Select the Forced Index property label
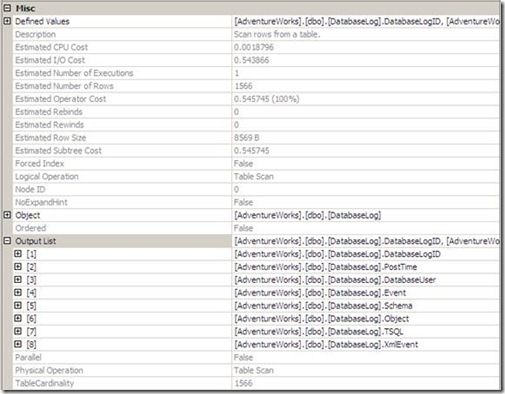The height and width of the screenshot is (394, 505). coord(39,163)
